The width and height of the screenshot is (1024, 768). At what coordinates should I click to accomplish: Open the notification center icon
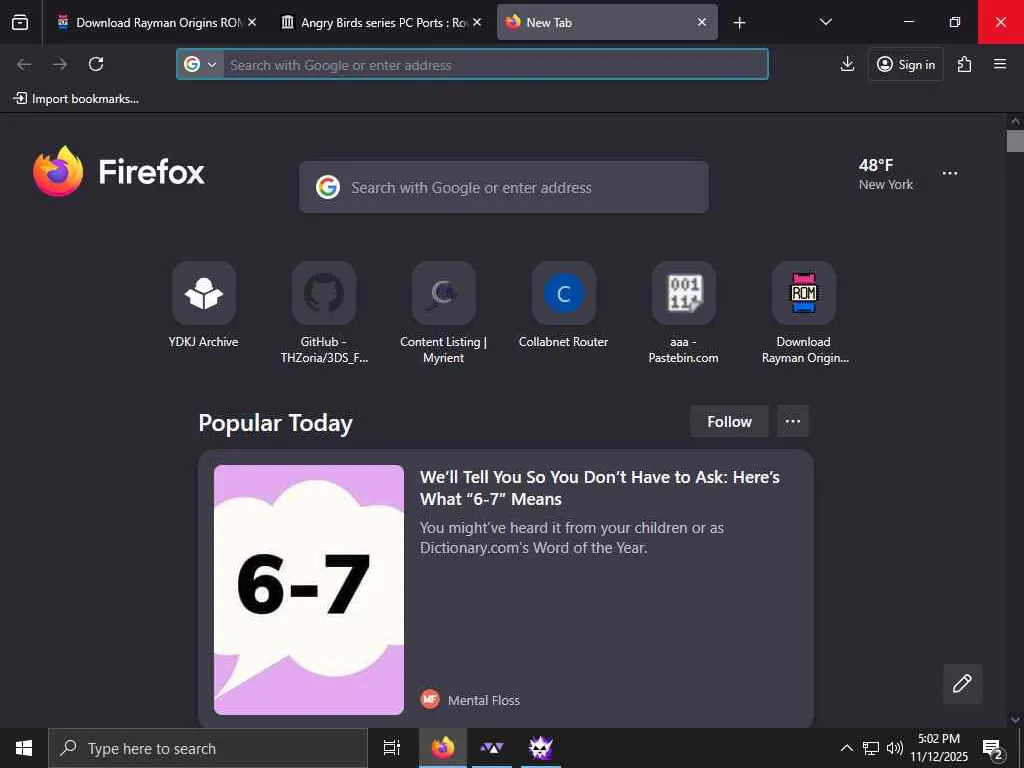coord(993,748)
